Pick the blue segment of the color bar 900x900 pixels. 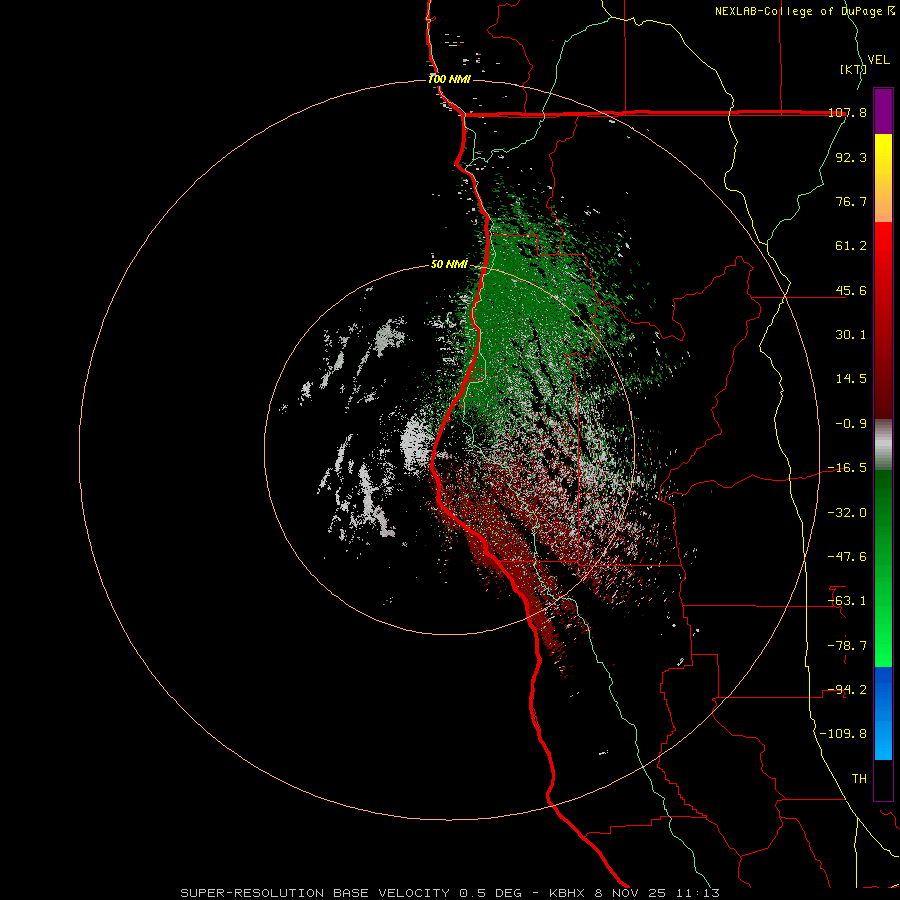click(x=883, y=713)
